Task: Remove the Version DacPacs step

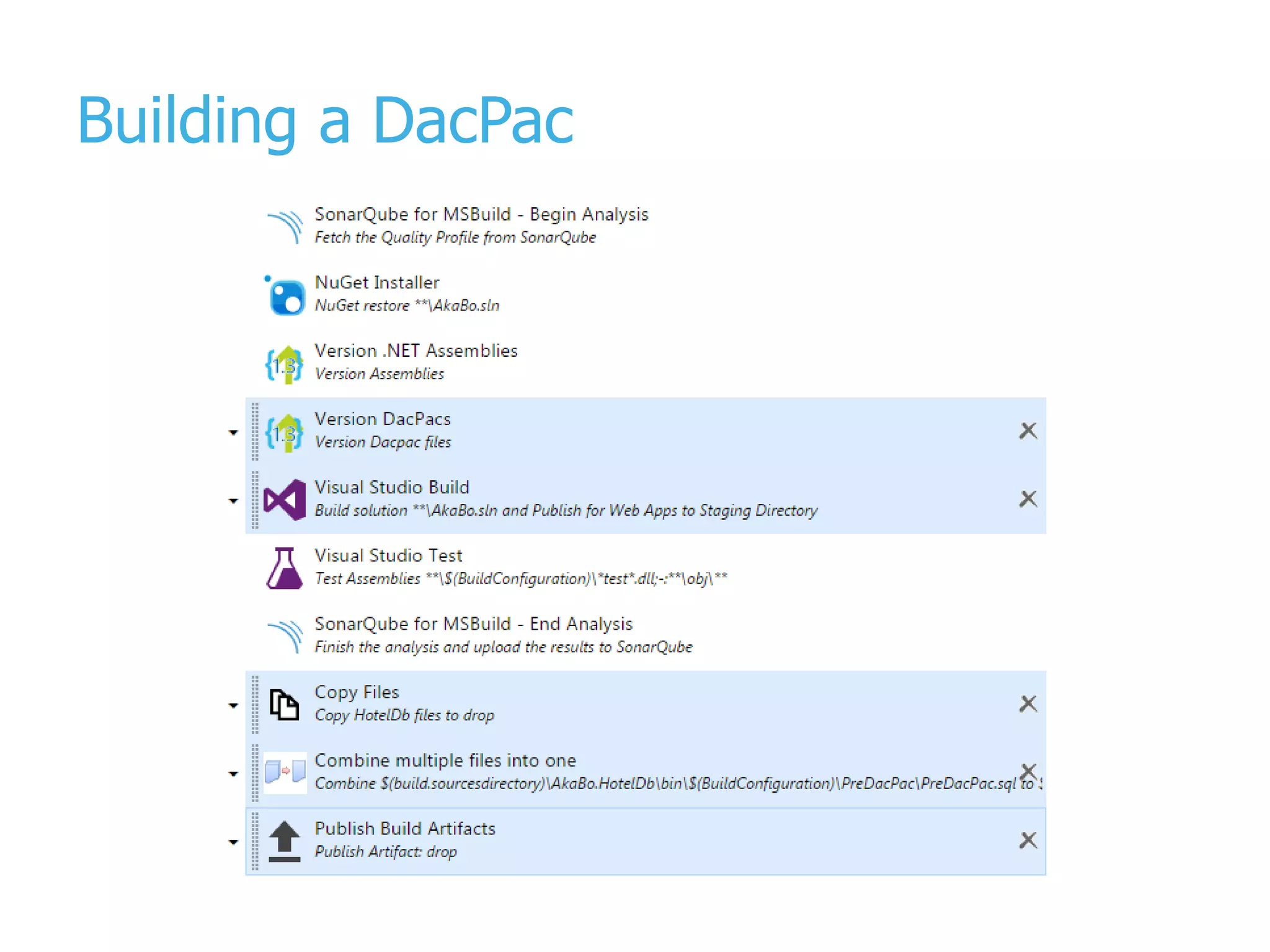Action: [1028, 431]
